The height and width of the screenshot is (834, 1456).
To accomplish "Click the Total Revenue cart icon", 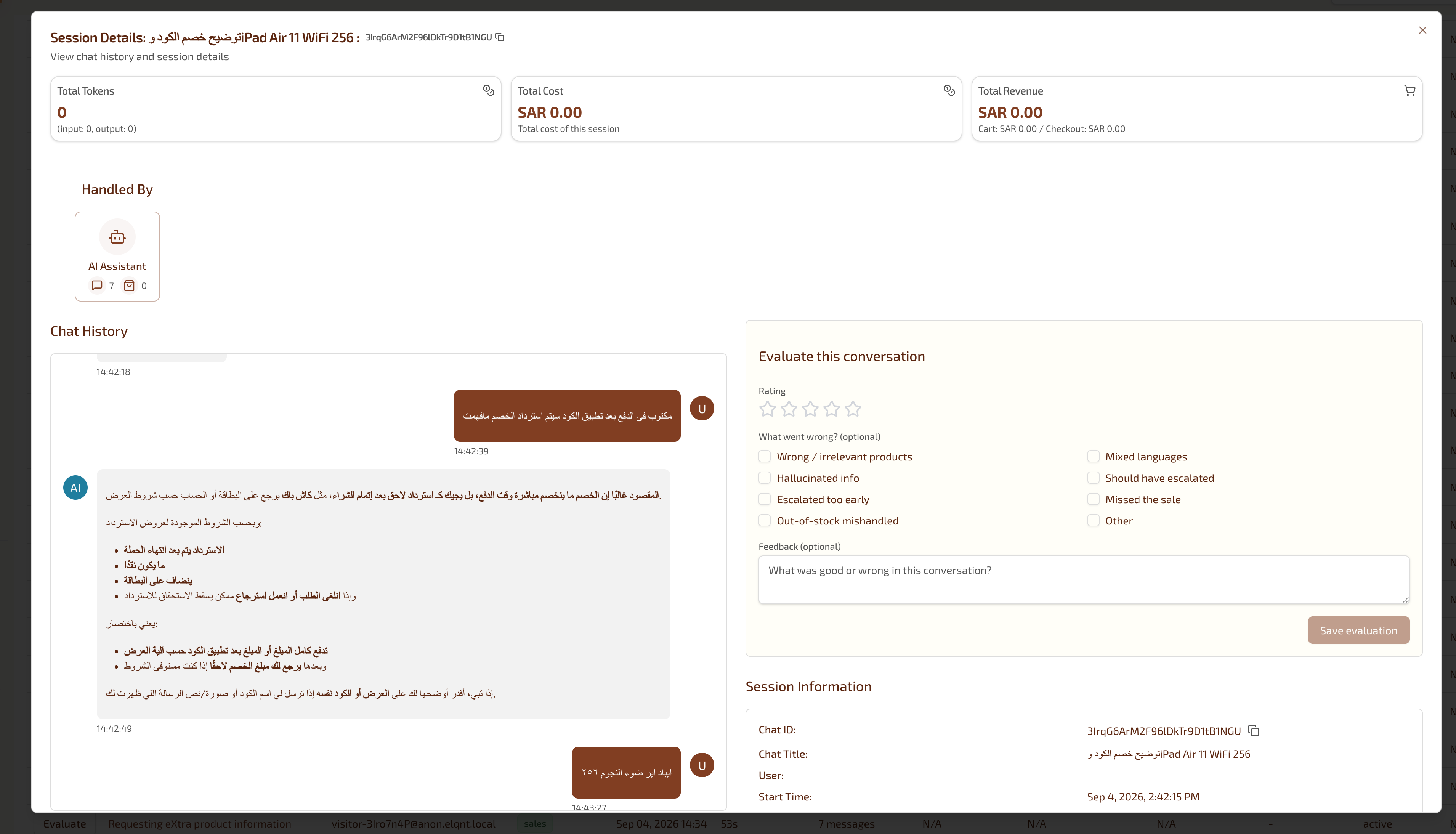I will 1409,90.
